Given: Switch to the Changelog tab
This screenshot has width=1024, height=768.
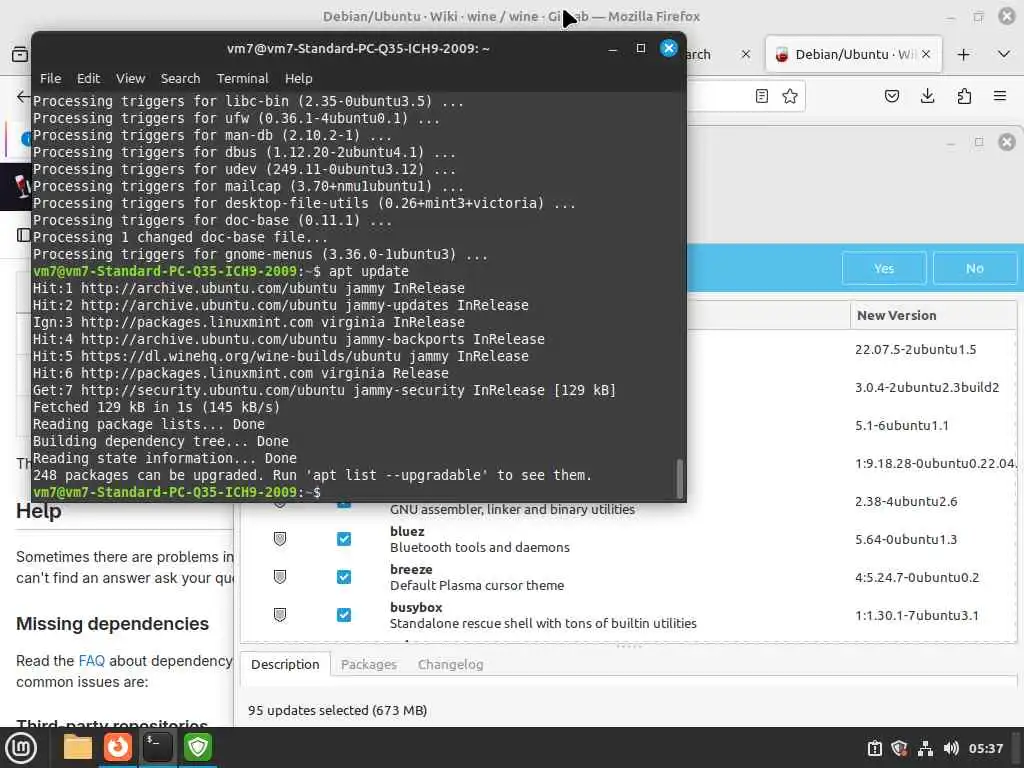Looking at the screenshot, I should click(451, 664).
